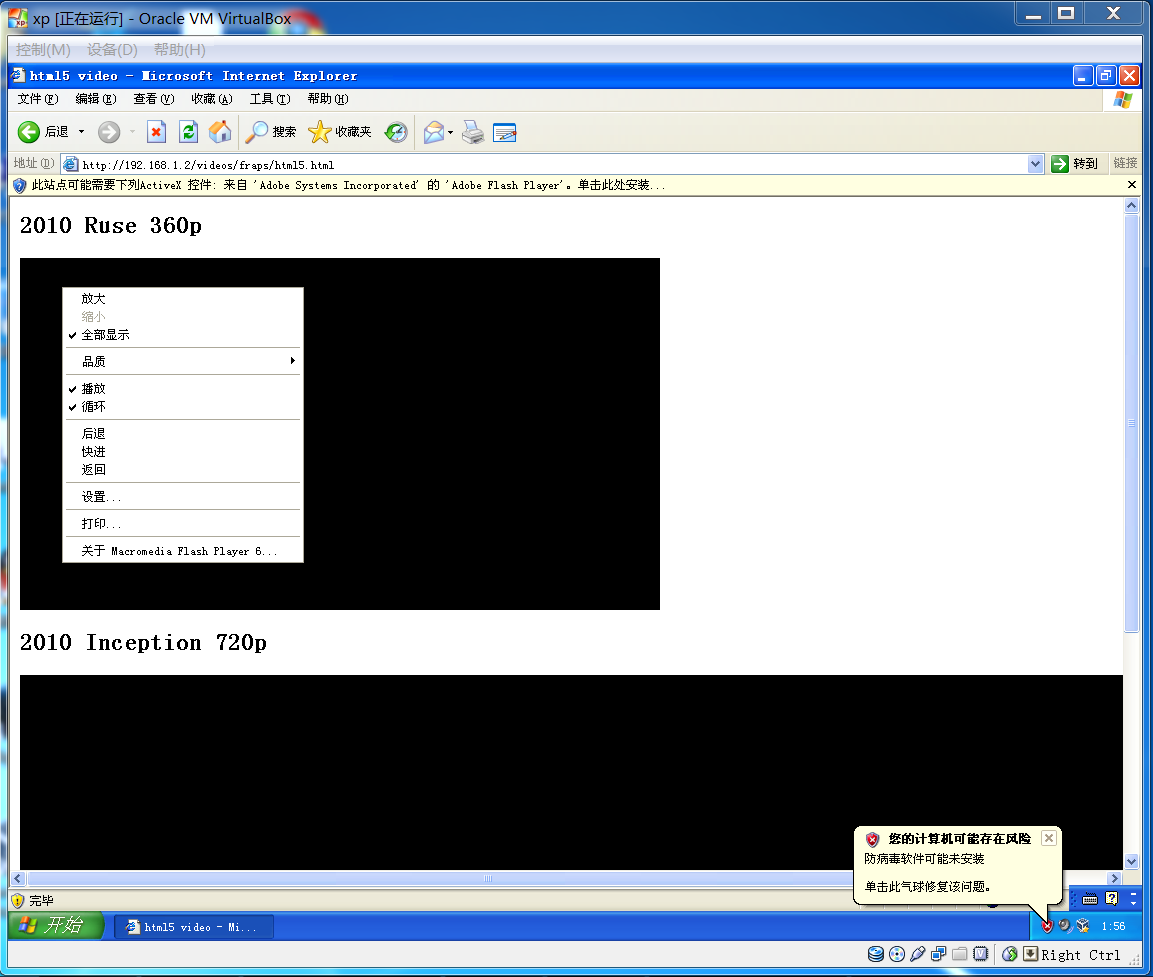Click the Edit page icon in toolbar
The image size is (1153, 977).
tap(504, 132)
